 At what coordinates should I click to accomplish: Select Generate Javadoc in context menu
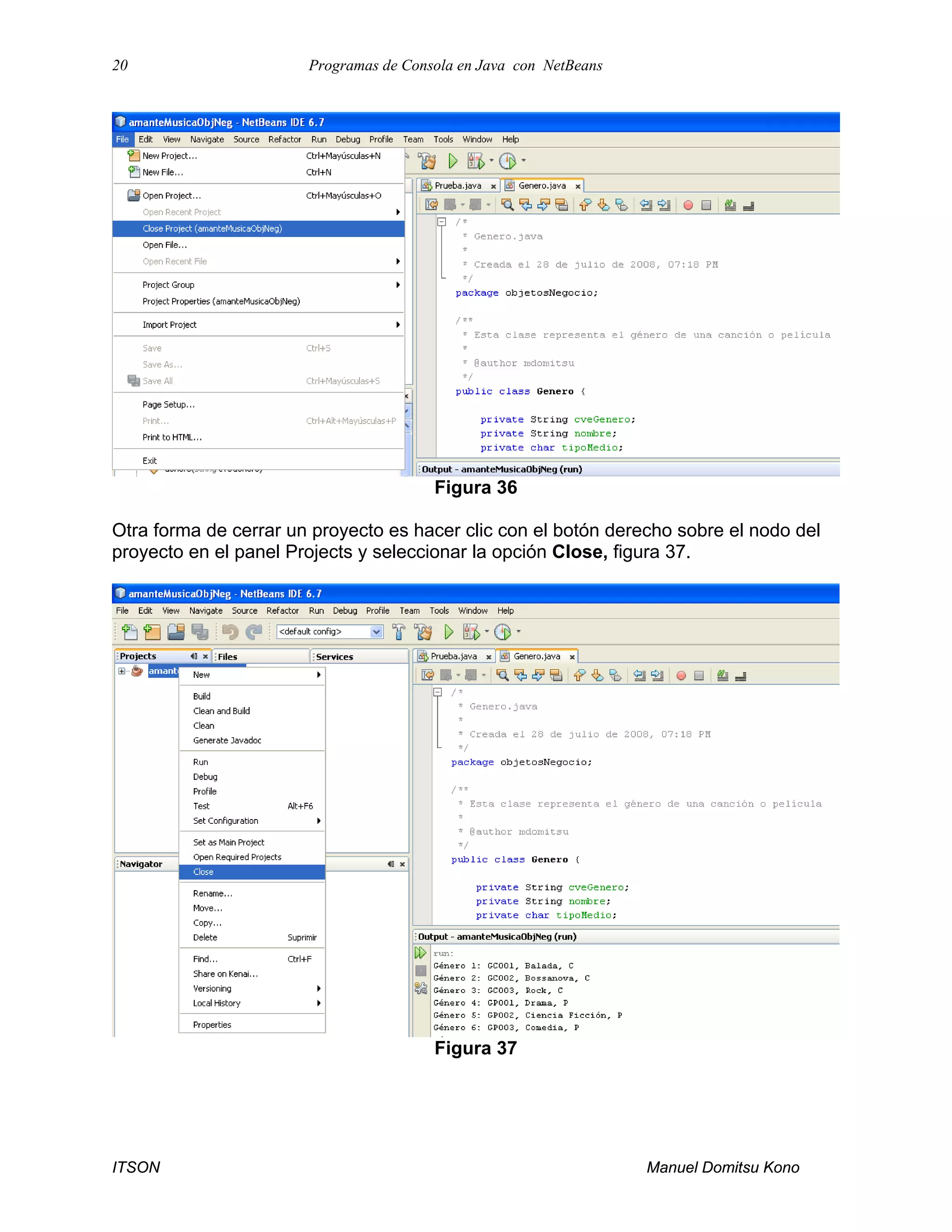click(x=252, y=740)
